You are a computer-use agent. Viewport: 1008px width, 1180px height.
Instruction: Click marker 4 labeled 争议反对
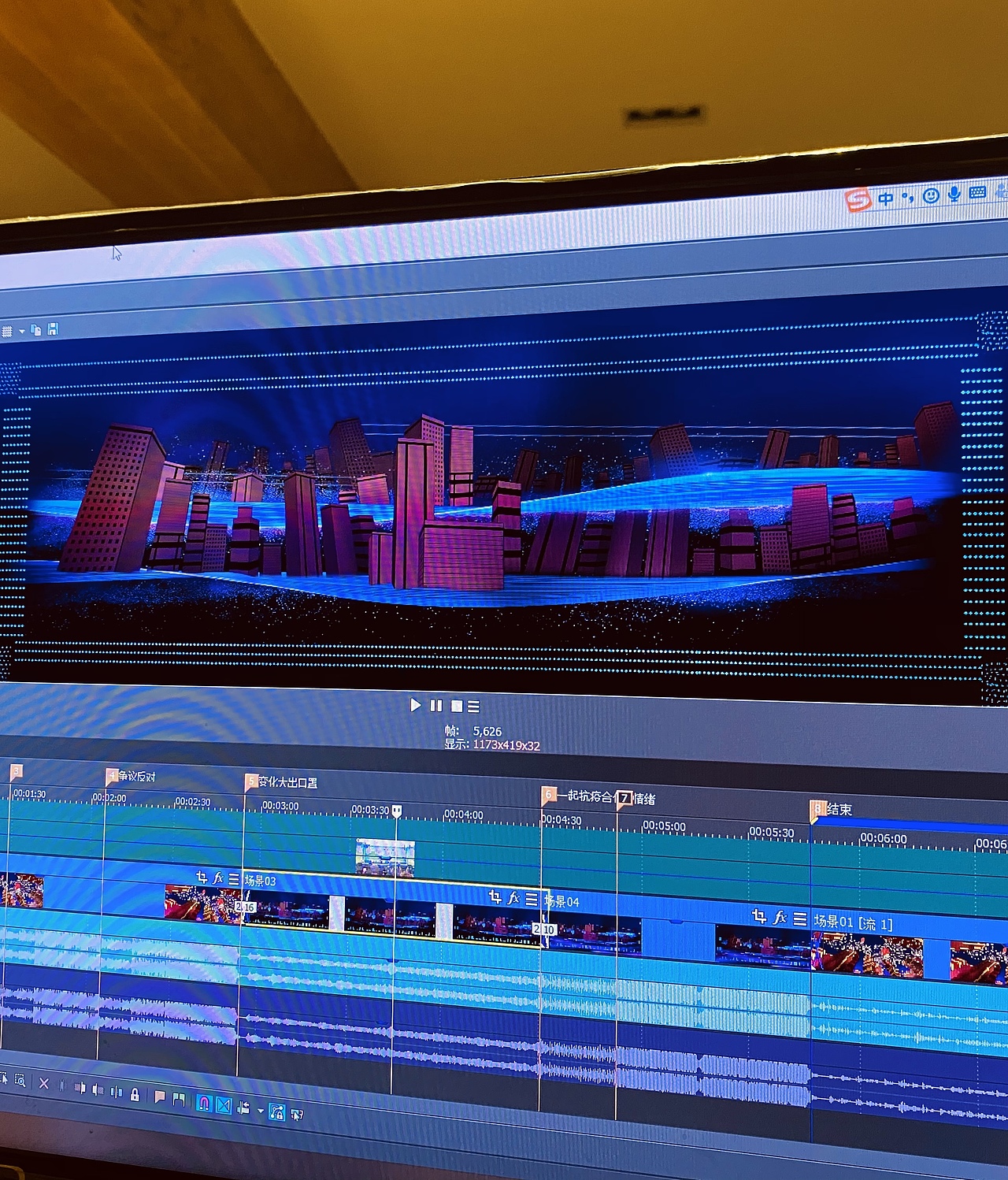coord(112,777)
